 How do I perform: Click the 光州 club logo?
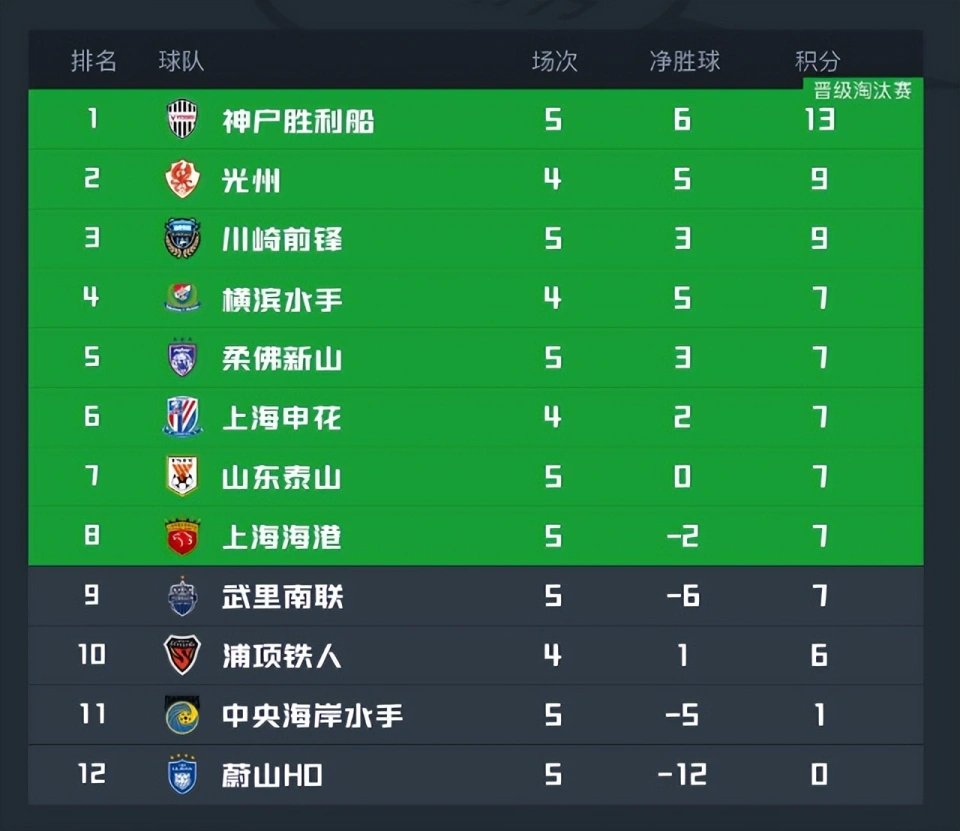pos(182,179)
